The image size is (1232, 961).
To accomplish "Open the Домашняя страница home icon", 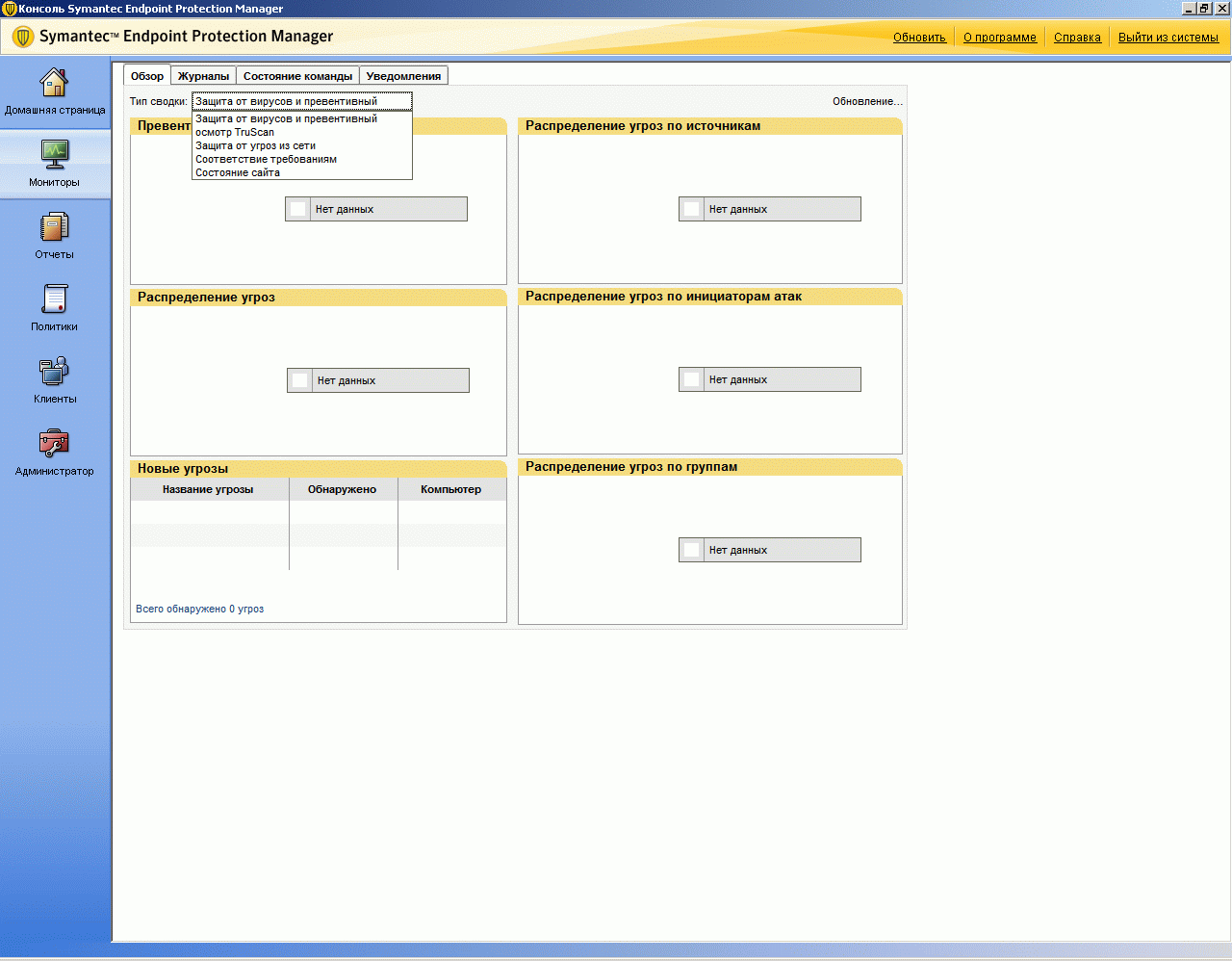I will click(x=54, y=83).
